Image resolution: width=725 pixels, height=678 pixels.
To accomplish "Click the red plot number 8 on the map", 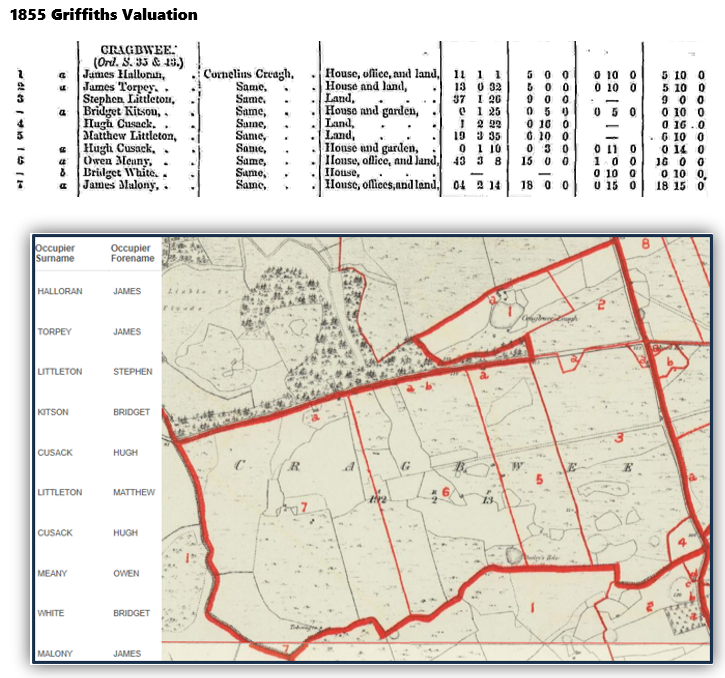I will (x=646, y=244).
